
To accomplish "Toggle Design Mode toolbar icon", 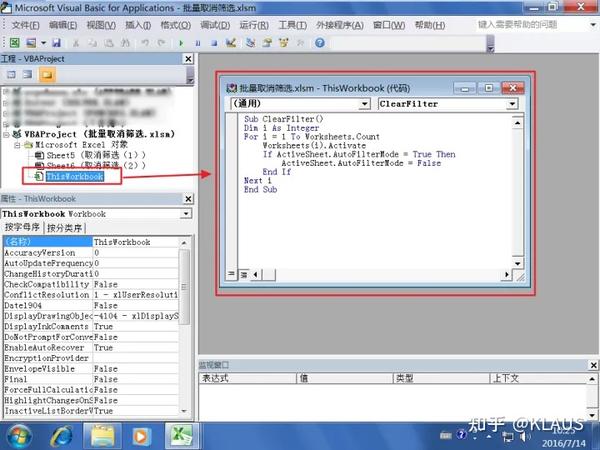I will point(231,42).
